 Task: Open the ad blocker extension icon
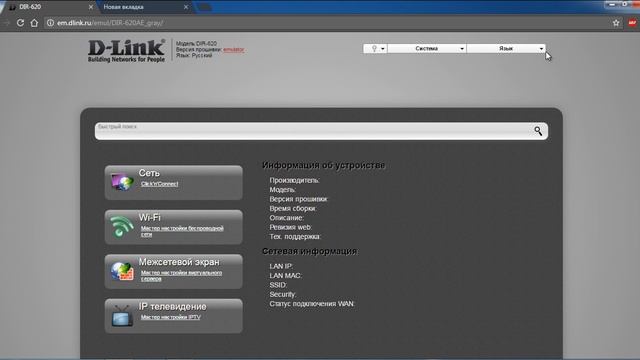(632, 23)
